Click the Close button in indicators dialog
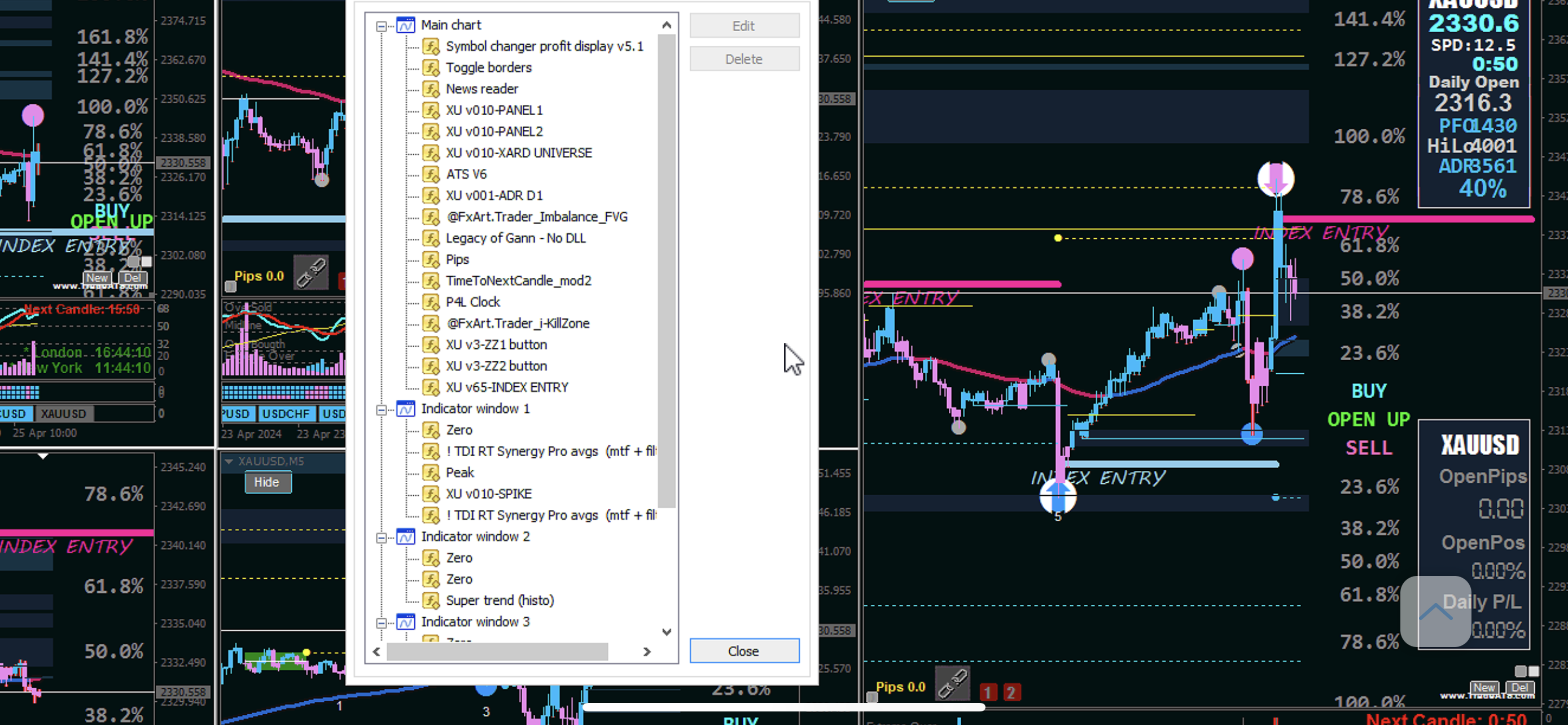Screen dimensions: 1568x725 [x=744, y=650]
